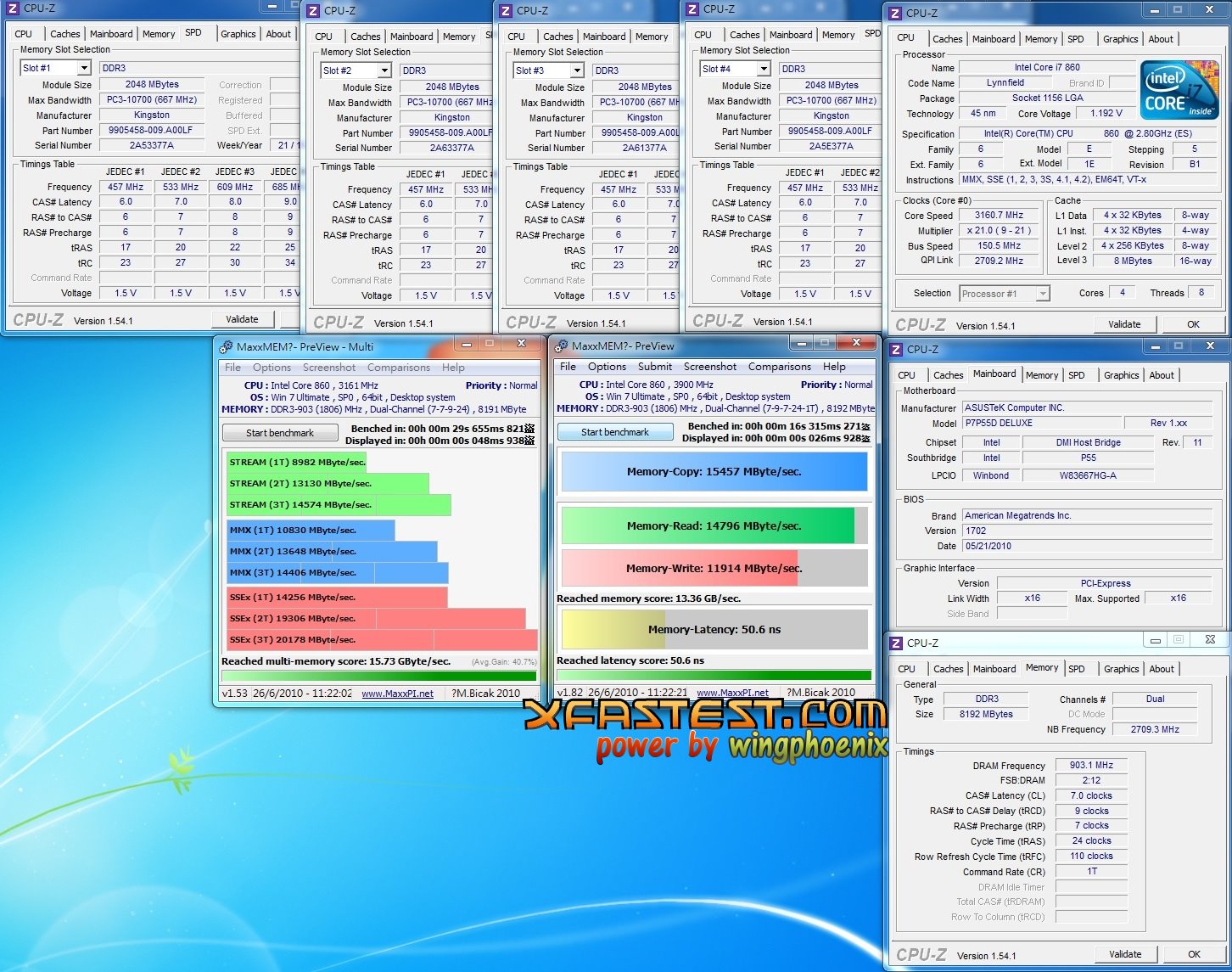The image size is (1232, 972).
Task: Switch to SPD tab in the processor CPU-Z window
Action: pyautogui.click(x=1076, y=39)
